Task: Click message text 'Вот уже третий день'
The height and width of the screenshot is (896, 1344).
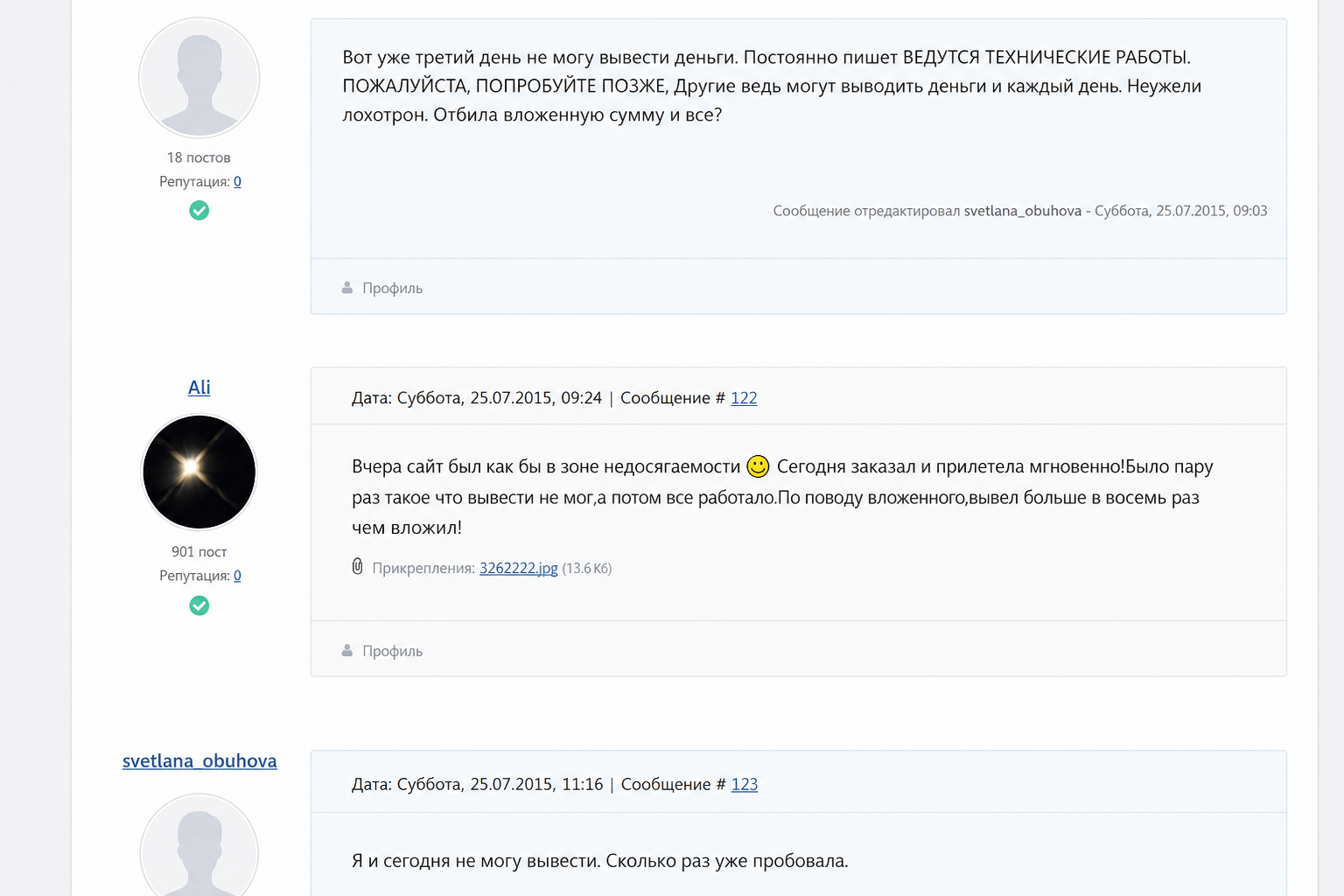Action: click(x=432, y=58)
